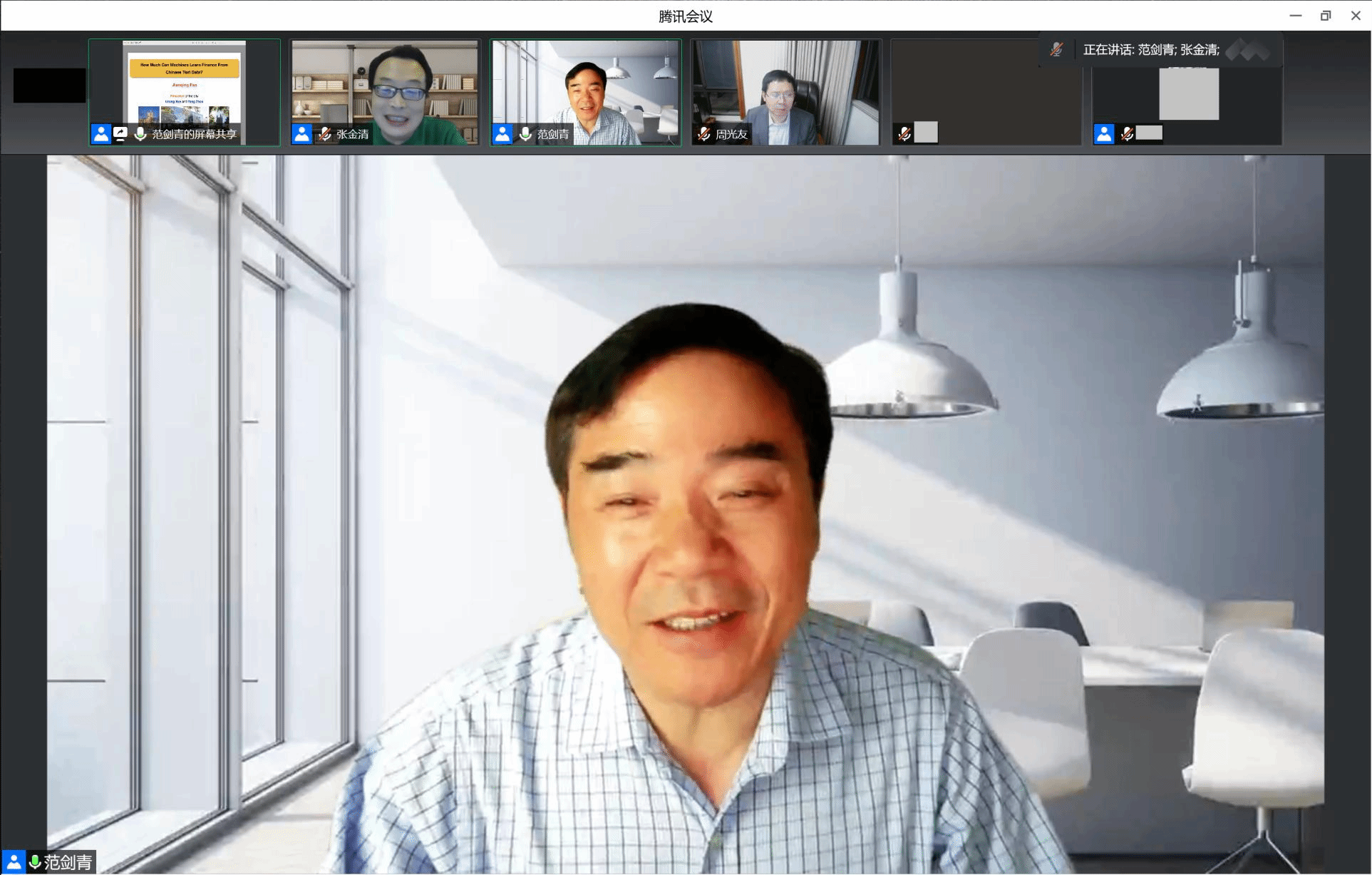Viewport: 1372px width, 875px height.
Task: Click muted microphone icon beside 周光友
Action: pyautogui.click(x=704, y=133)
